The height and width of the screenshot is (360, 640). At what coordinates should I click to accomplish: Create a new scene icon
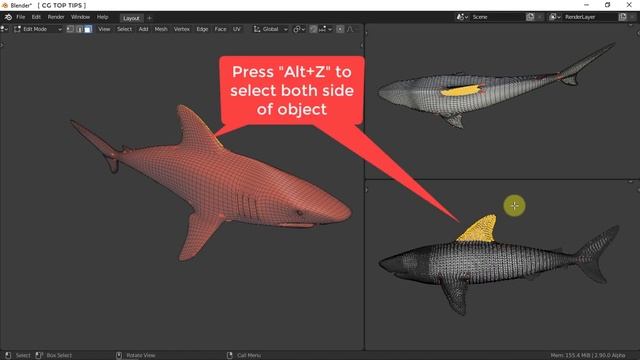pyautogui.click(x=530, y=17)
